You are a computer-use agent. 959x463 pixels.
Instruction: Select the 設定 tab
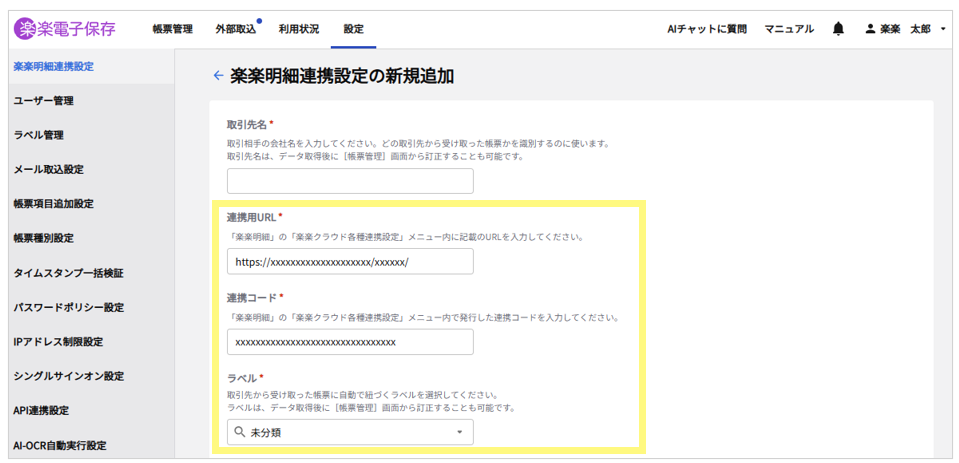pyautogui.click(x=353, y=29)
